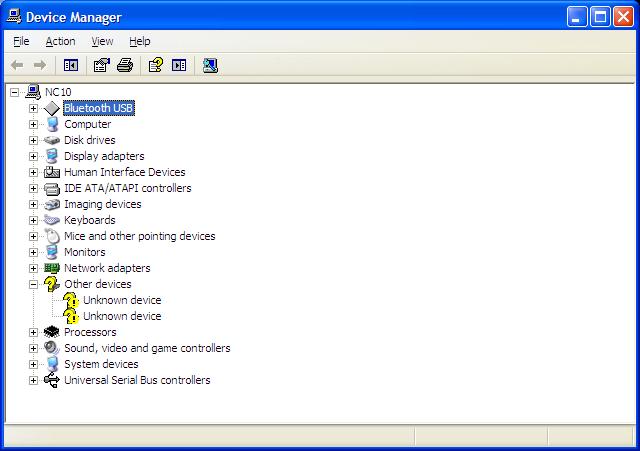640x451 pixels.
Task: Click the Processors chip icon
Action: tap(52, 332)
